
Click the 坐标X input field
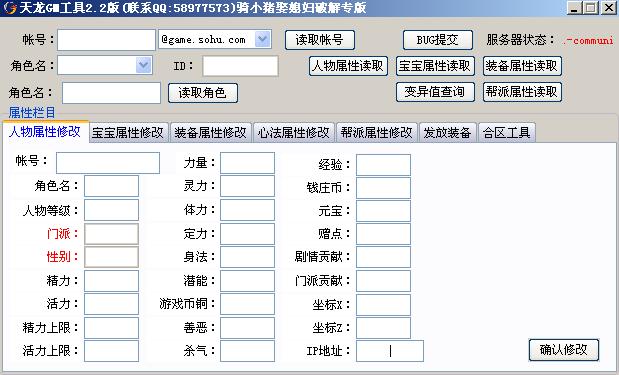(383, 304)
